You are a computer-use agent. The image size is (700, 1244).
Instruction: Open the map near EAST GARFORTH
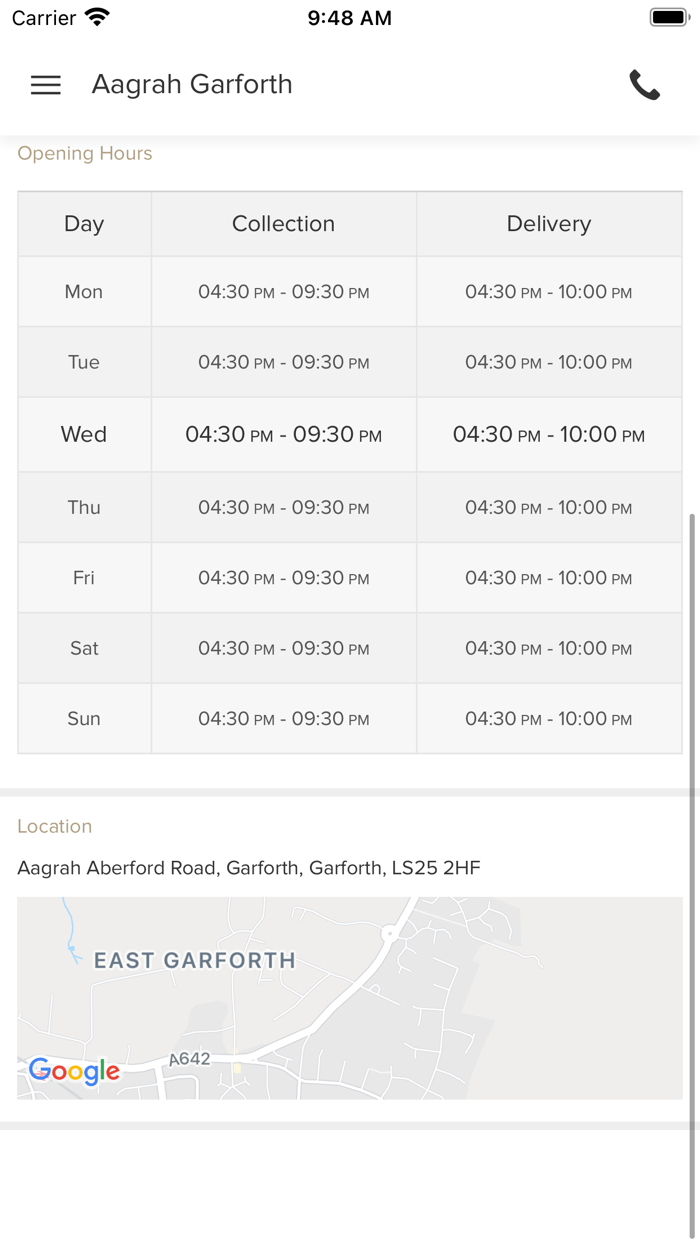pos(194,960)
